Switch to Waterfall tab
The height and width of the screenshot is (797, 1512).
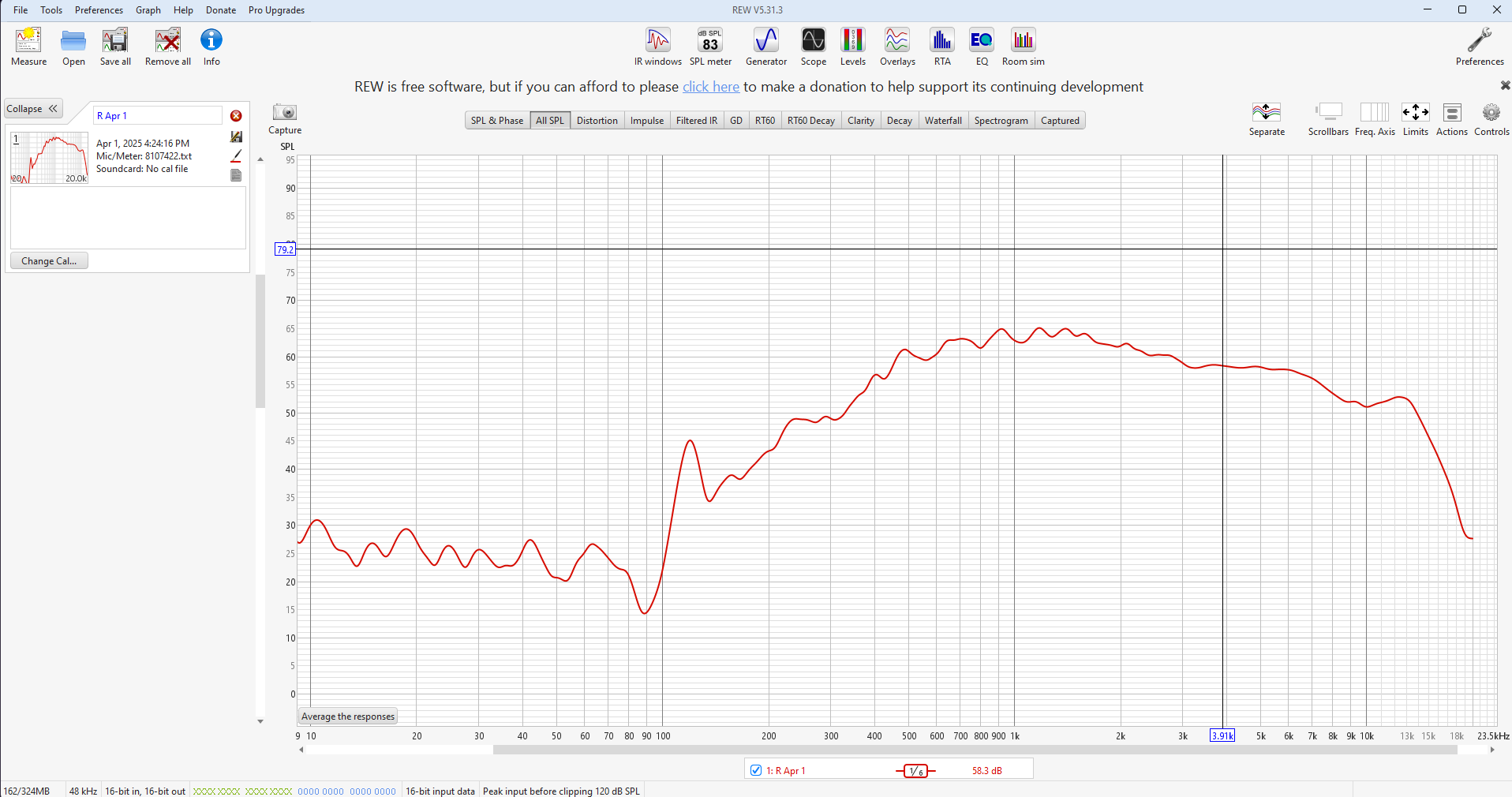(x=943, y=121)
